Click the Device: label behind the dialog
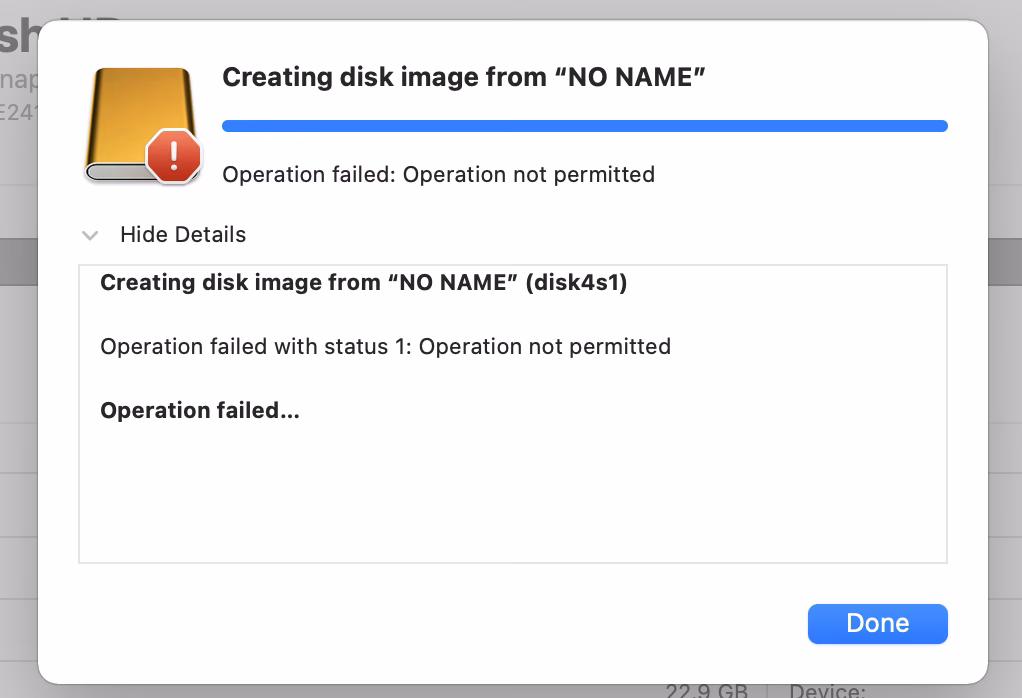The image size is (1022, 698). point(825,690)
